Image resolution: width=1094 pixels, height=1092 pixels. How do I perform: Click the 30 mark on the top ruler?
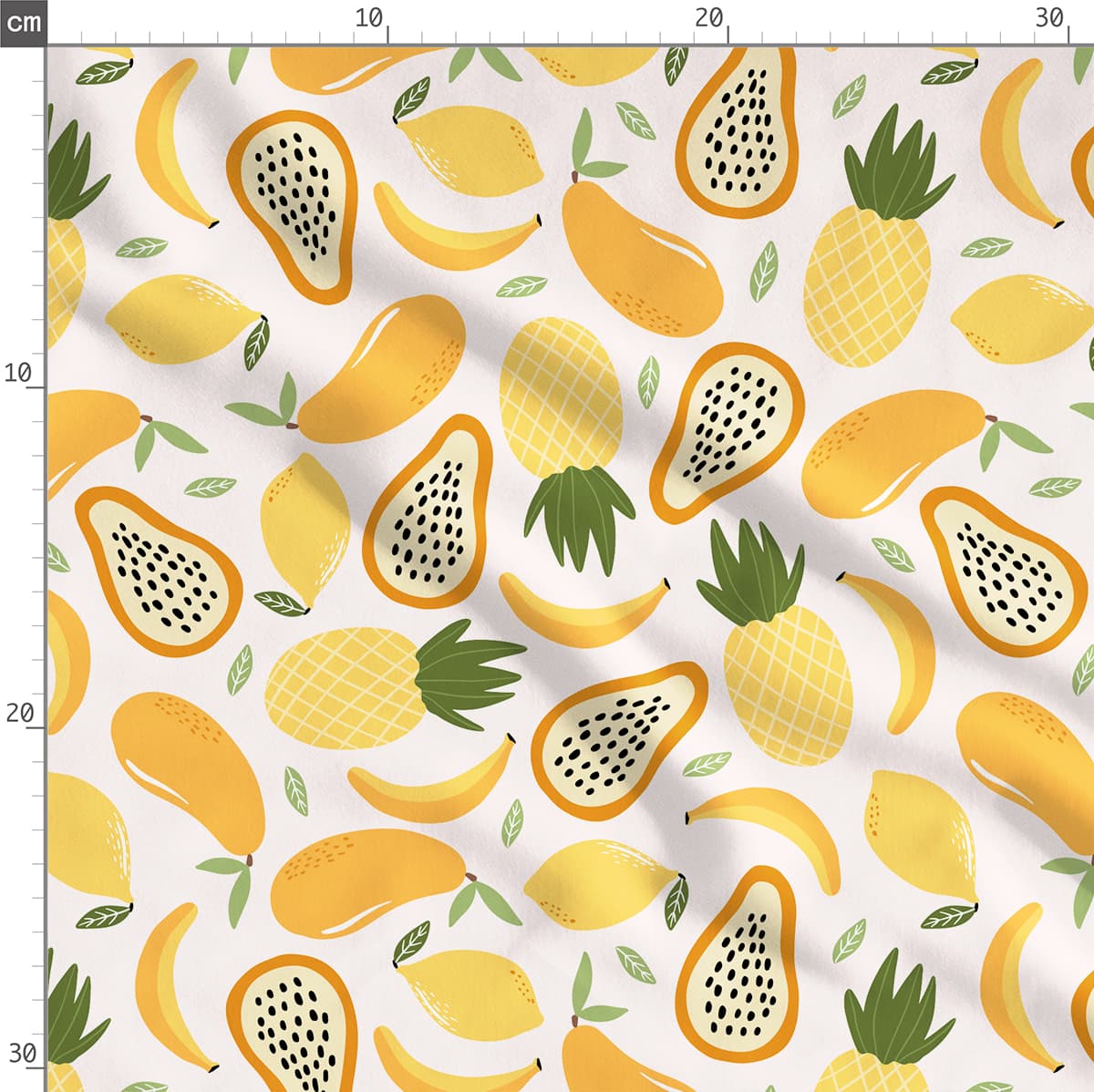pos(1050,20)
